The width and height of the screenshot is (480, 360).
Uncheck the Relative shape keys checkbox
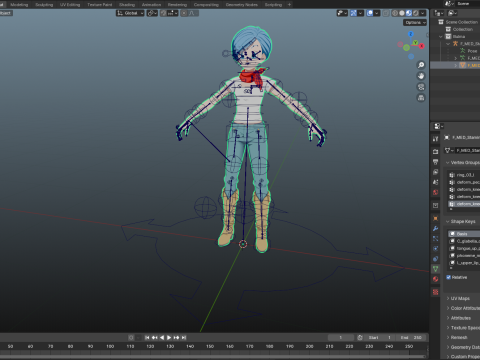pos(449,277)
